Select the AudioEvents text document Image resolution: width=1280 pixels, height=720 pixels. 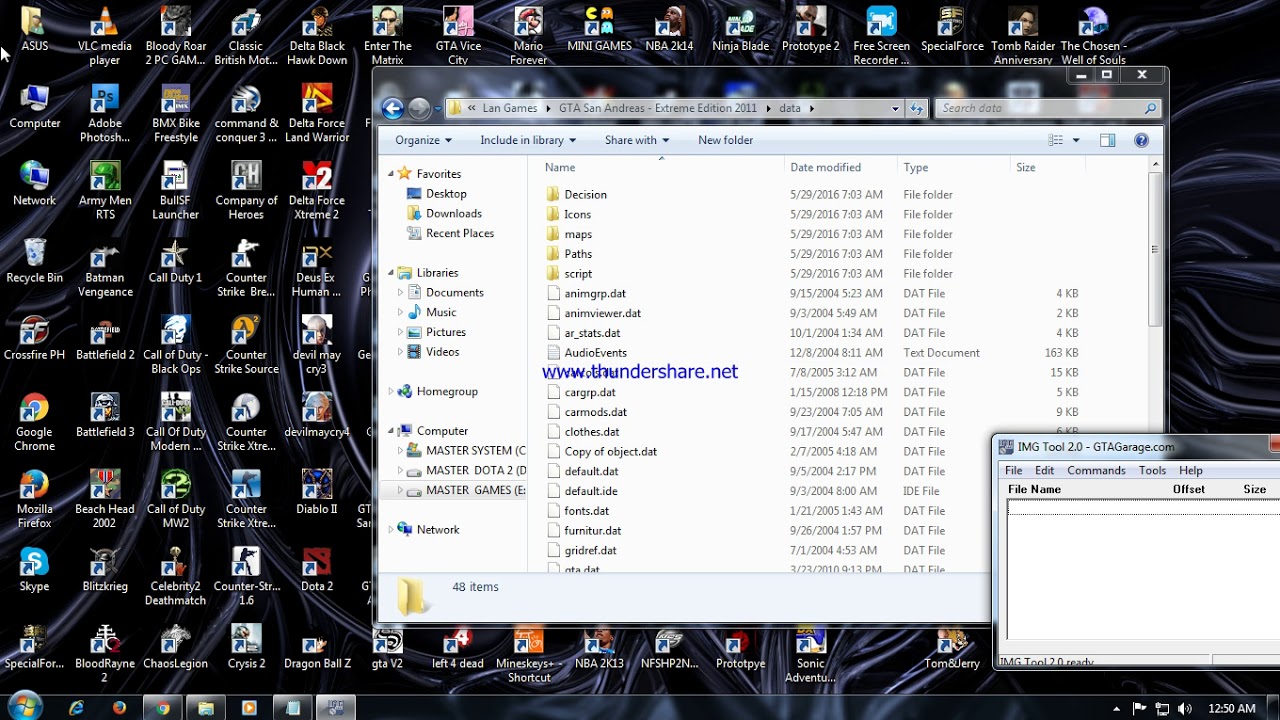click(595, 353)
